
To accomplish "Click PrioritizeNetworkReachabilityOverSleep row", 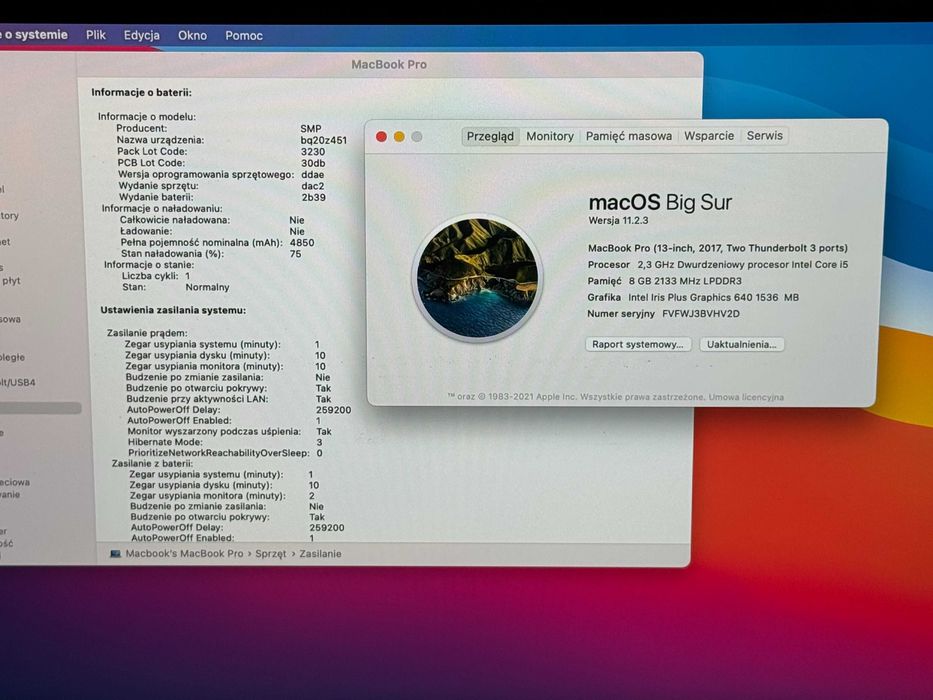I will point(226,453).
